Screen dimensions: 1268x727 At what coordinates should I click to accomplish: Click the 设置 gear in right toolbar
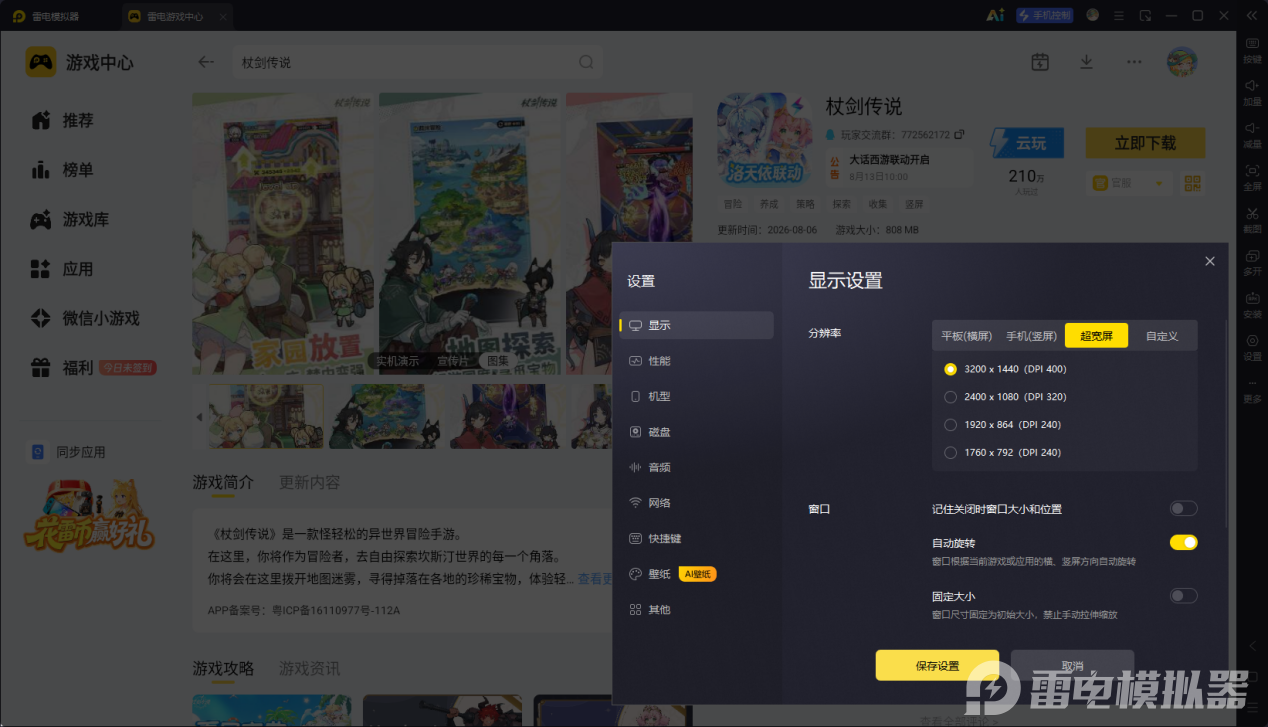pos(1252,347)
